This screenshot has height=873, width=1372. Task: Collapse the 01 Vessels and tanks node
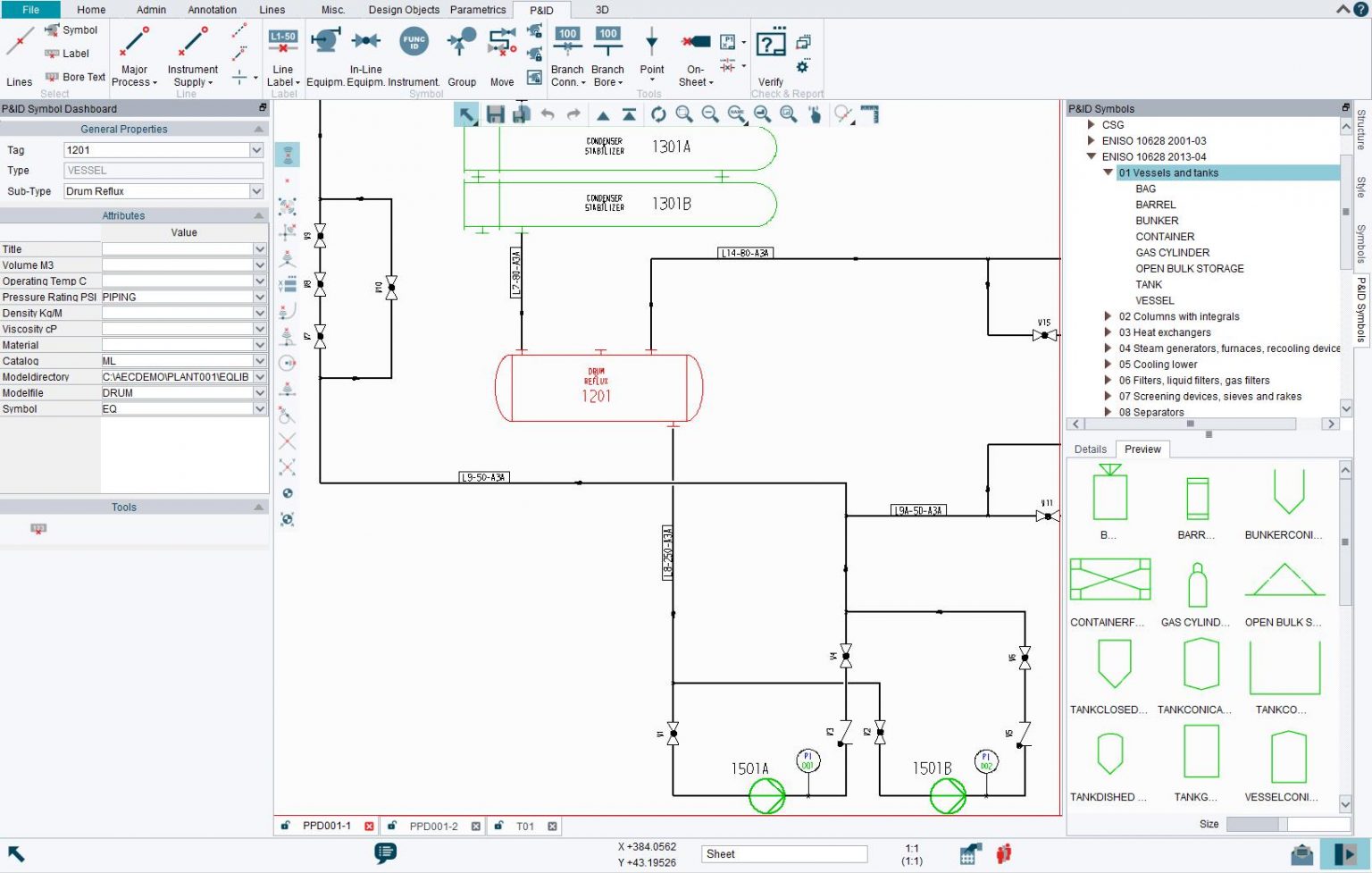pyautogui.click(x=1107, y=172)
